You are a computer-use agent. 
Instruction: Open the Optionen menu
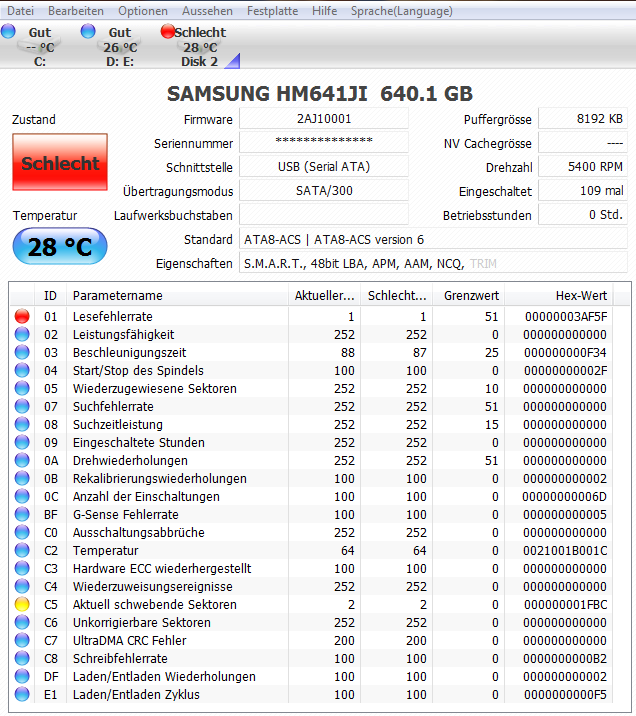143,11
